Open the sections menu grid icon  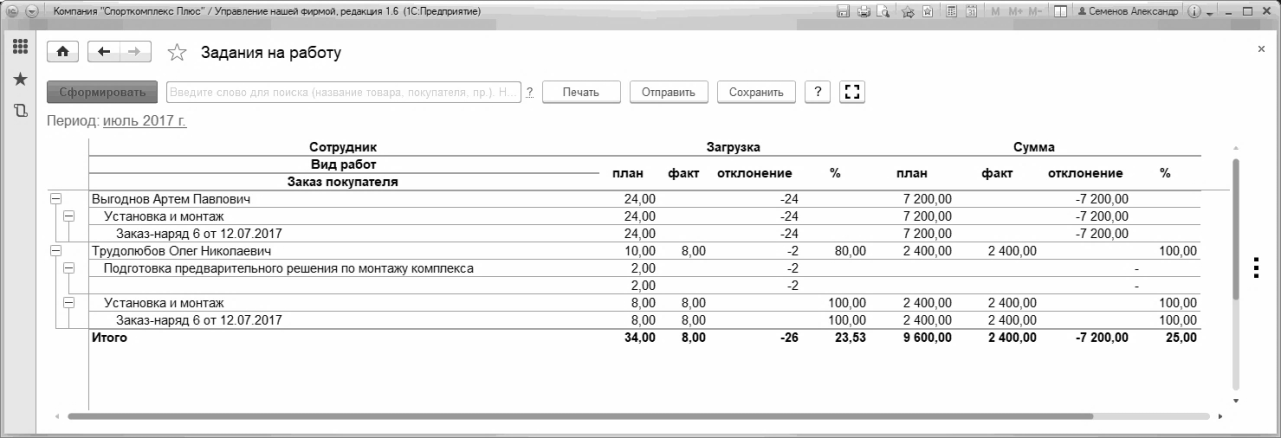point(18,48)
